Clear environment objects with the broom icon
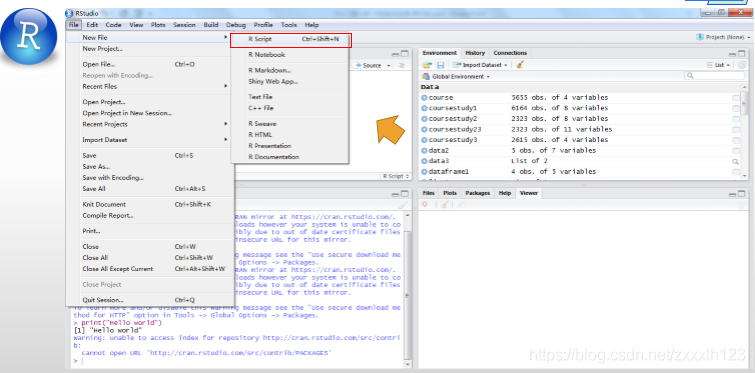The width and height of the screenshot is (755, 373). (520, 65)
